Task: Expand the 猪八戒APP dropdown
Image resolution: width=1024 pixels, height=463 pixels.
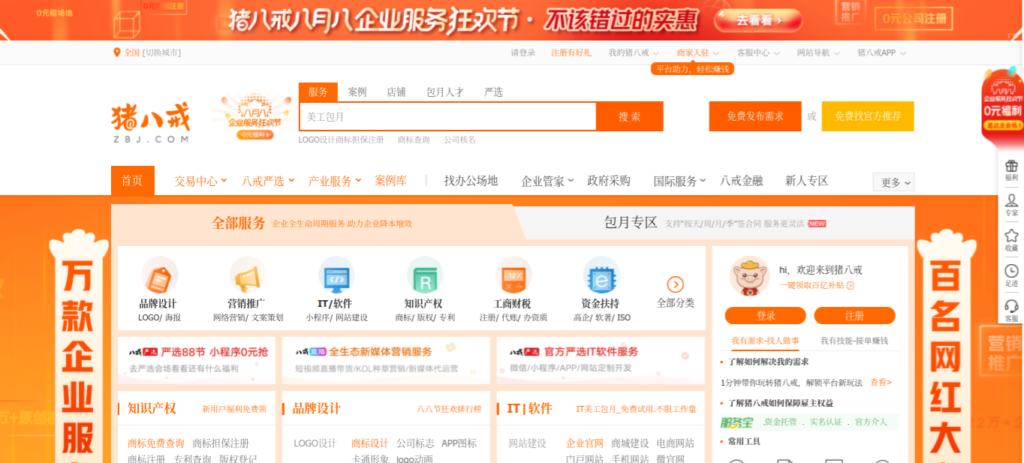Action: coord(882,53)
